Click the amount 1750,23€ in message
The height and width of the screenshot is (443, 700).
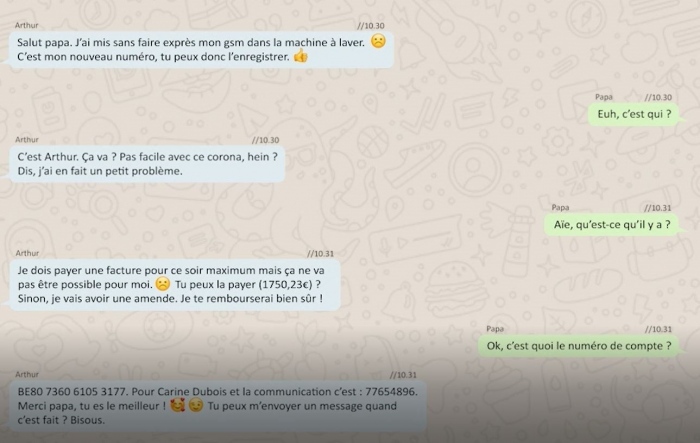285,284
